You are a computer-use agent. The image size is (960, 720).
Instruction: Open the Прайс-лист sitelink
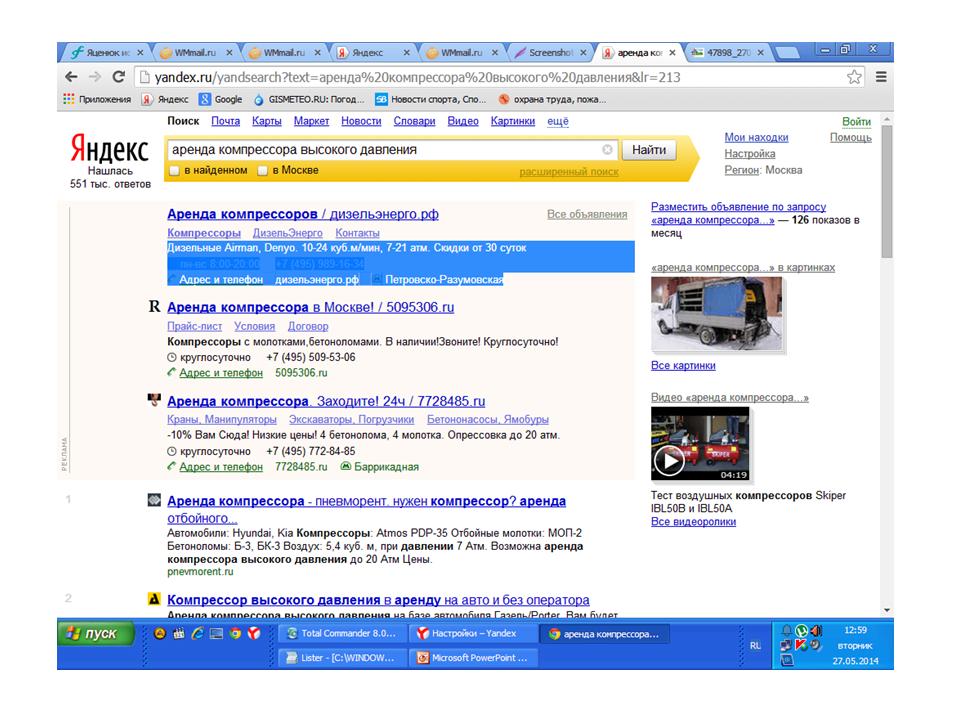point(194,326)
